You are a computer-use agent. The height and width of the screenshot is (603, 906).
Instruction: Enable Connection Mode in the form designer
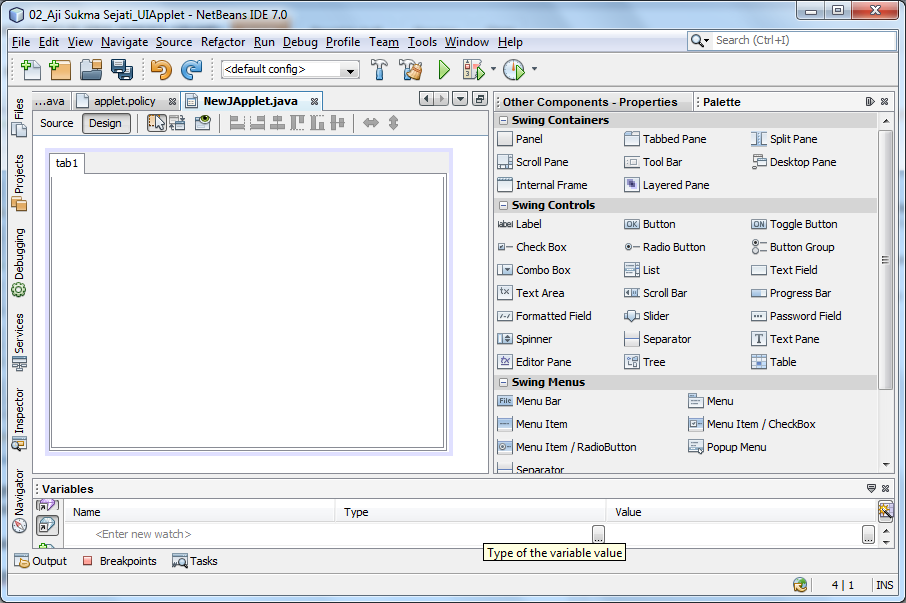click(178, 123)
